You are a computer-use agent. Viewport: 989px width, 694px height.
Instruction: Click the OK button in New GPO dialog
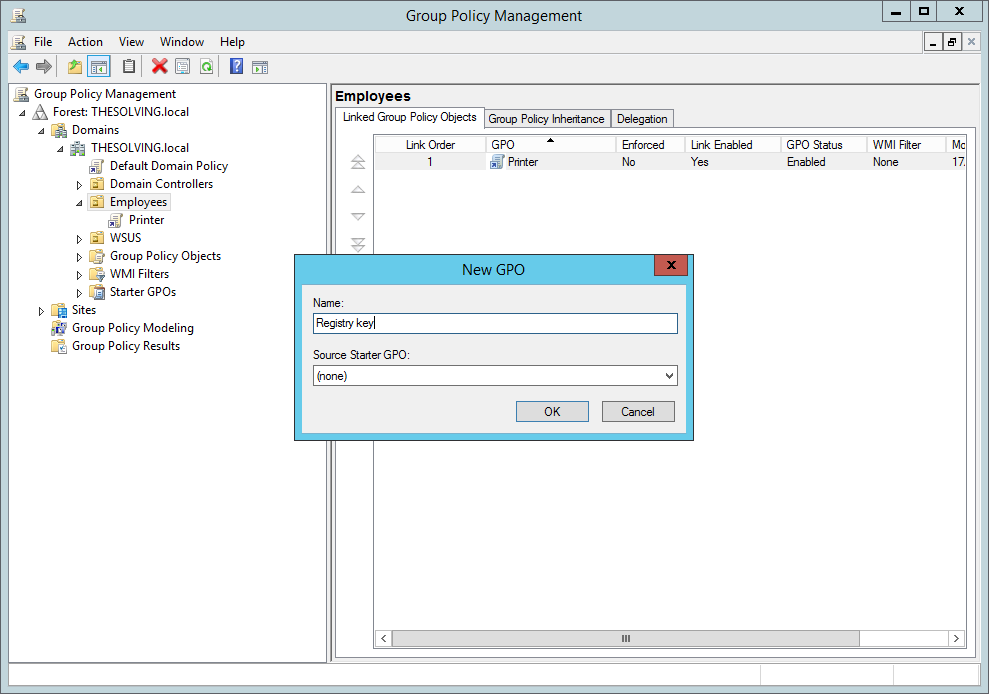pyautogui.click(x=552, y=411)
